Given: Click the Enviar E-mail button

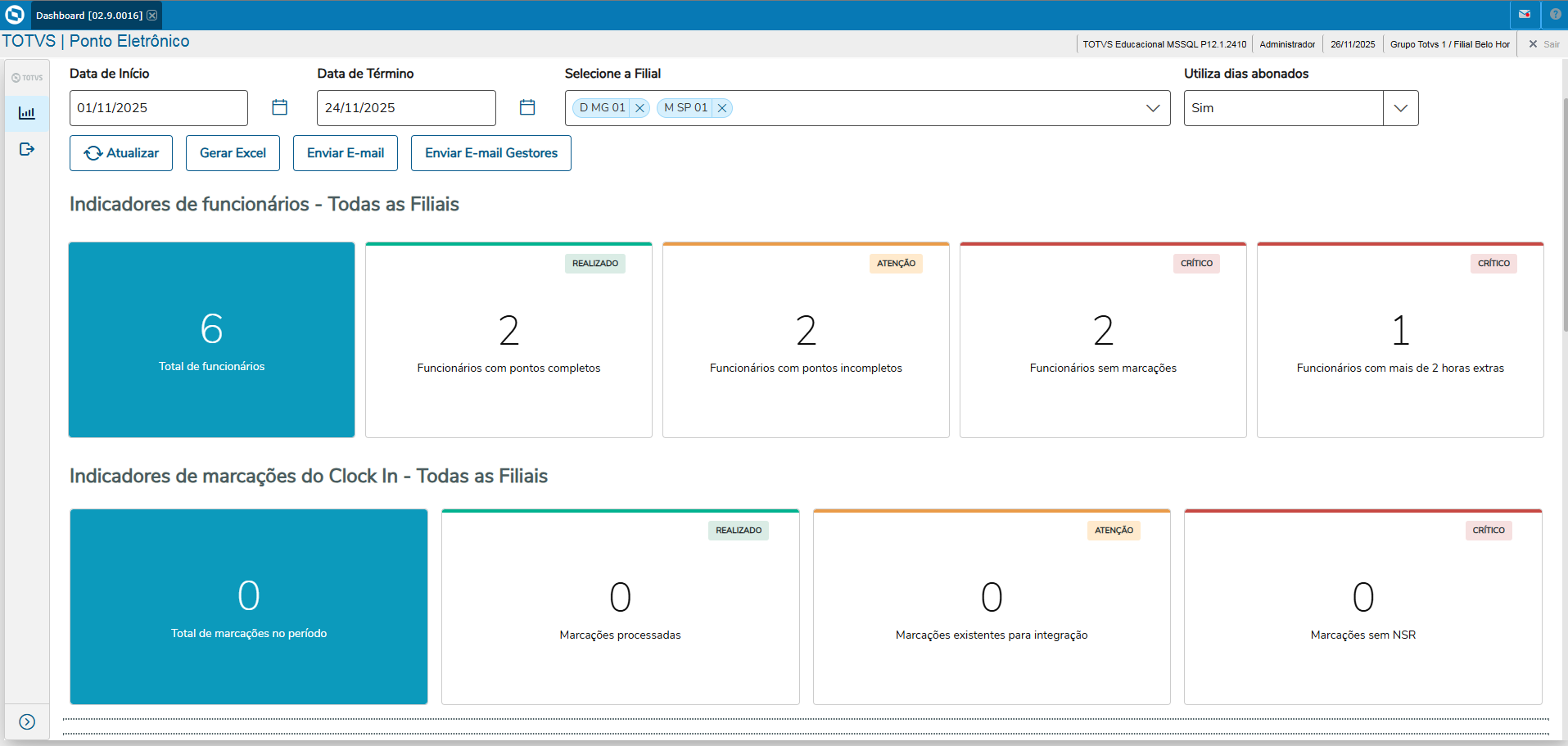Looking at the screenshot, I should pos(346,153).
